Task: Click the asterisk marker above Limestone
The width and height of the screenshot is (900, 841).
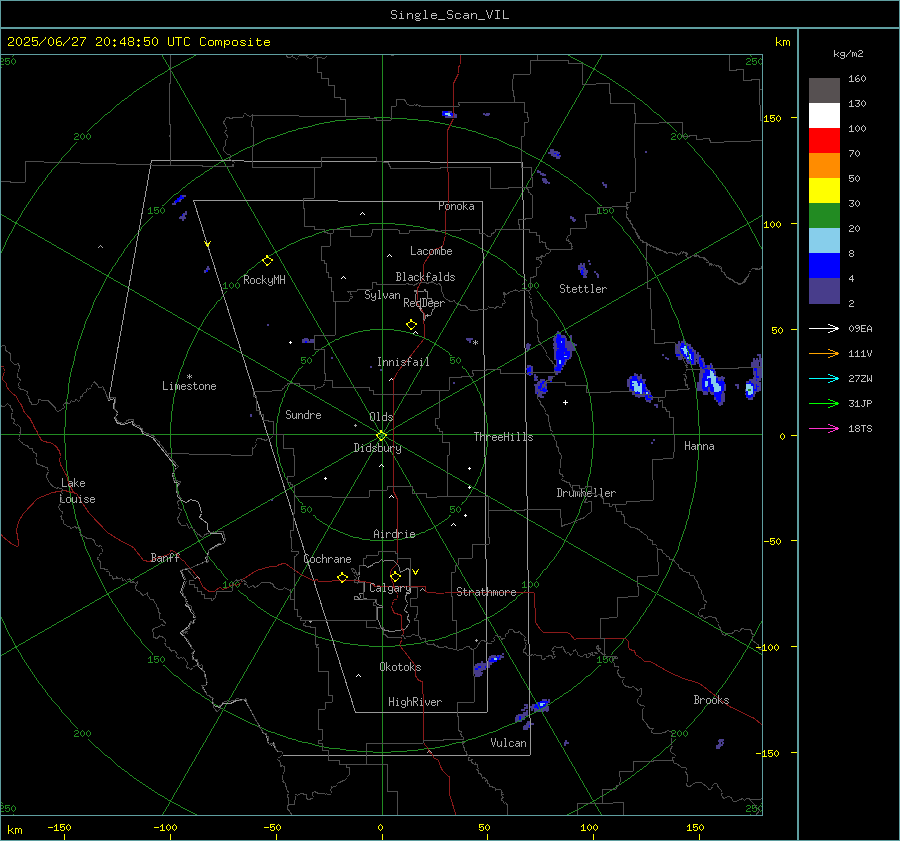Action: [x=189, y=377]
